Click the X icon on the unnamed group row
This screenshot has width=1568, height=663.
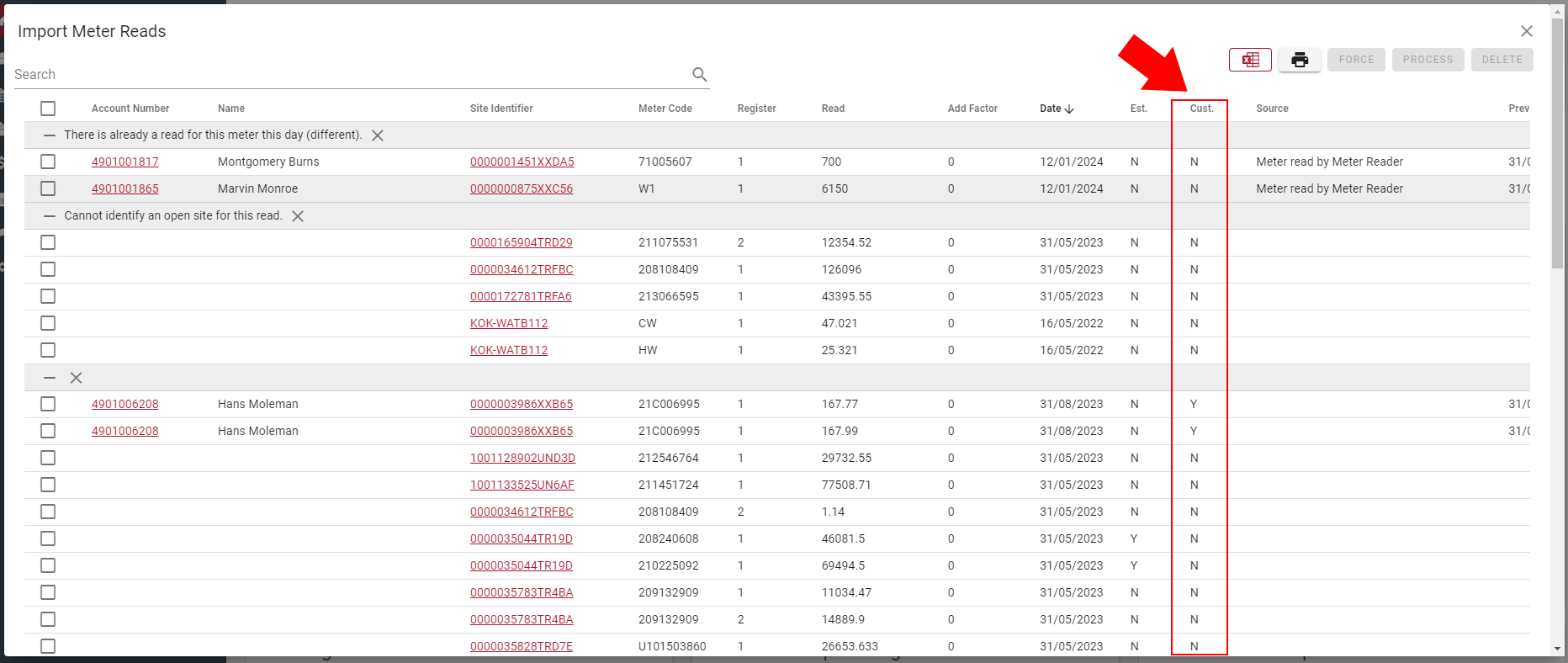(77, 378)
